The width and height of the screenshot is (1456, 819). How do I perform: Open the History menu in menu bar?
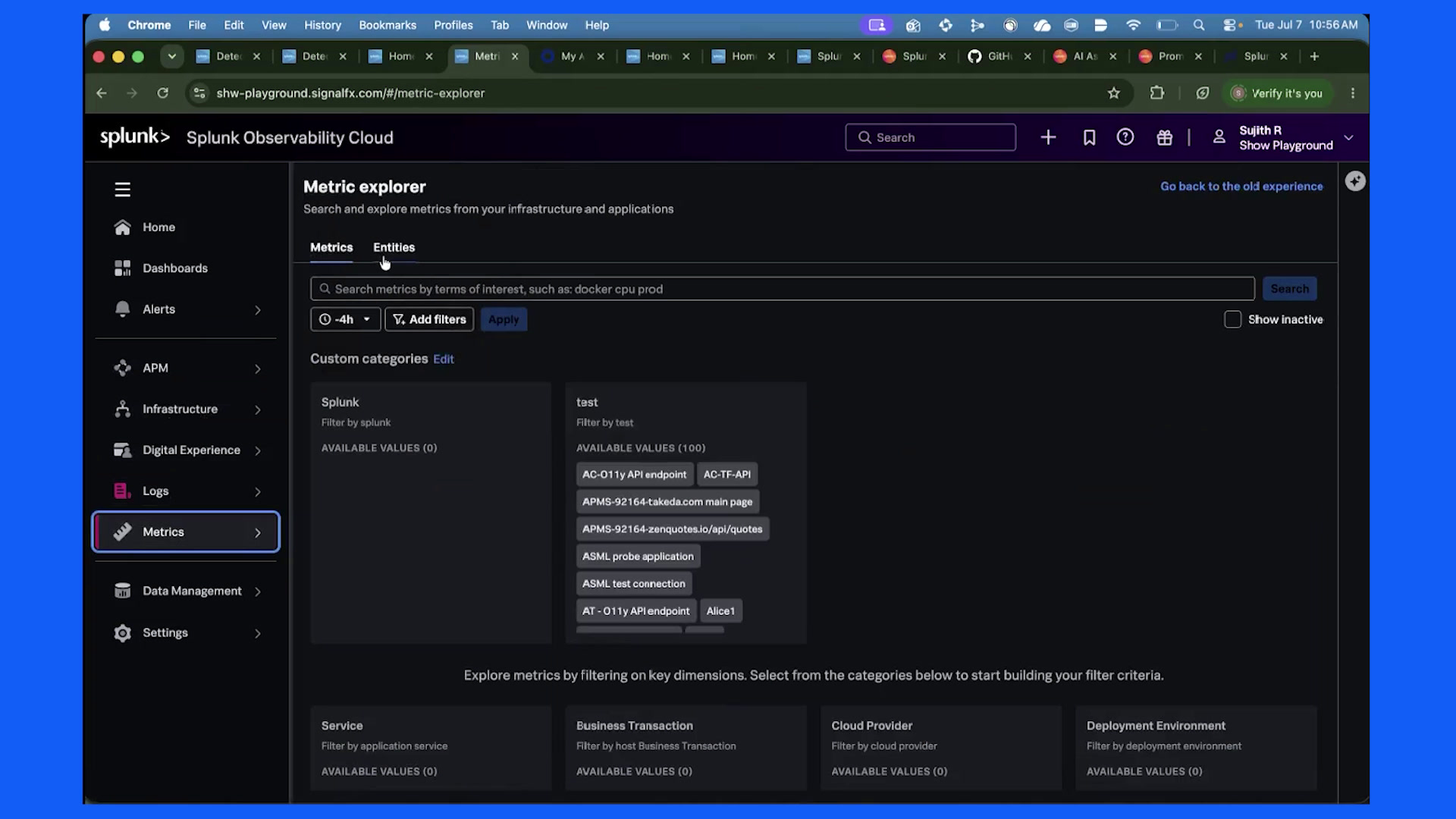[322, 25]
